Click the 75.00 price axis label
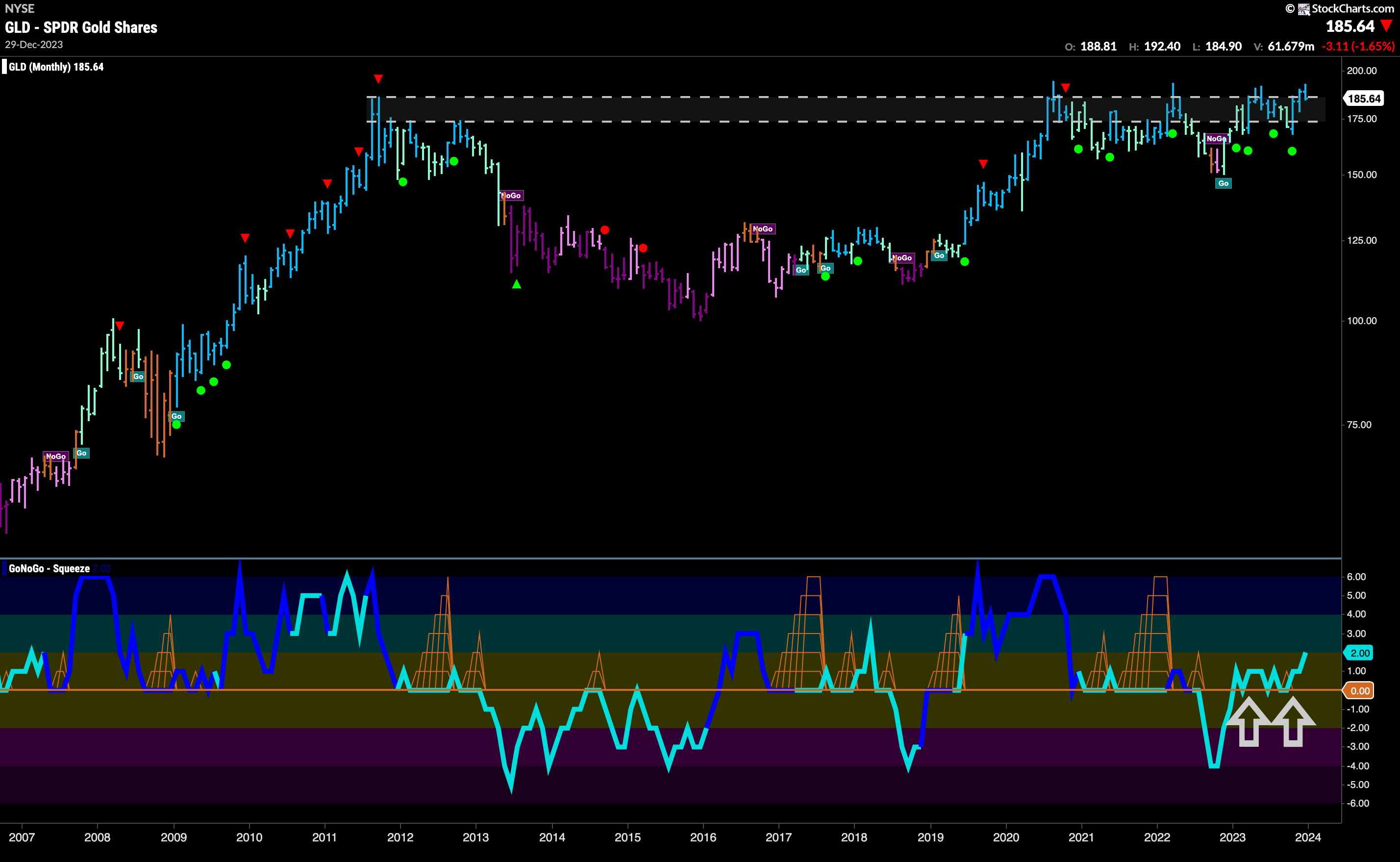 click(x=1359, y=425)
